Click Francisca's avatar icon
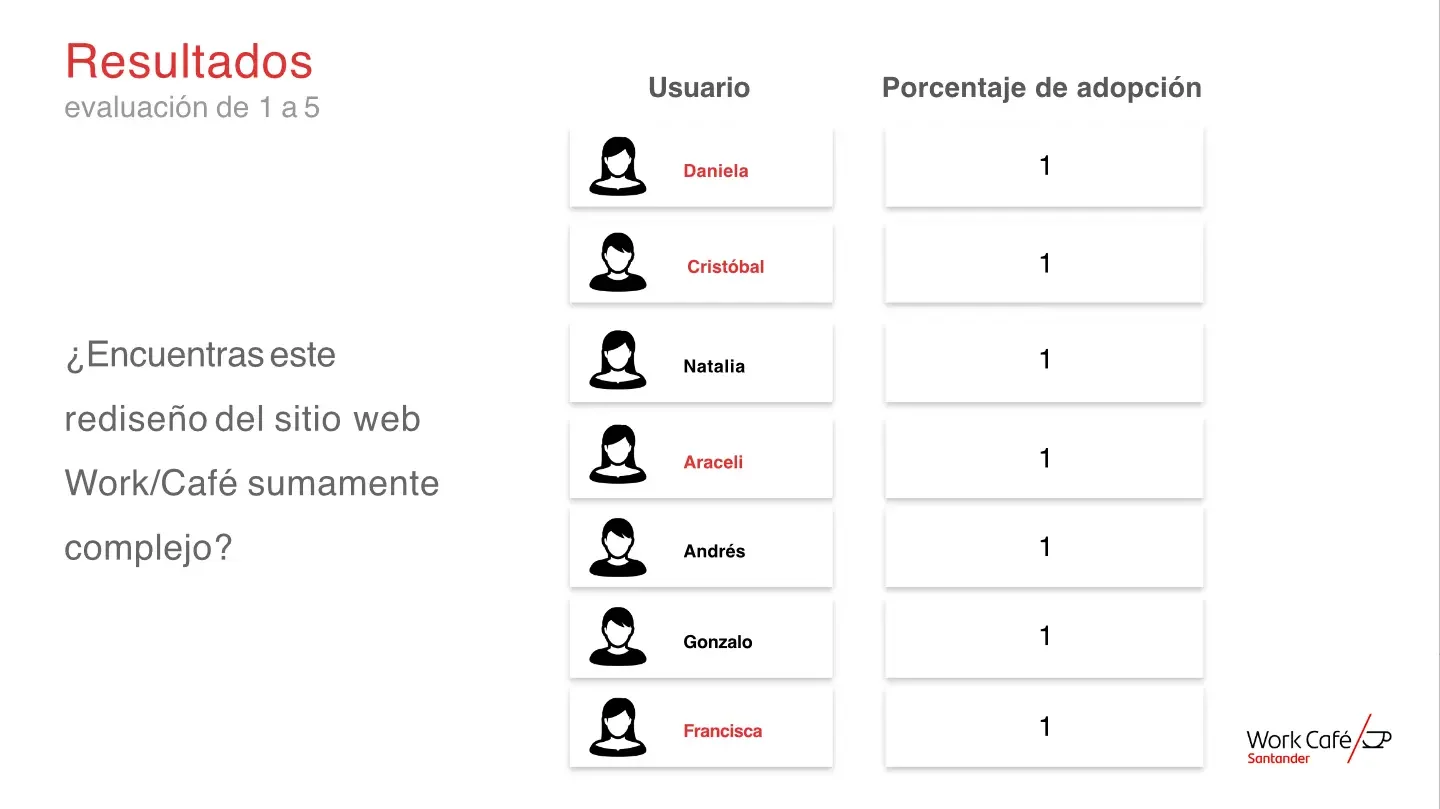1440x809 pixels. [617, 727]
